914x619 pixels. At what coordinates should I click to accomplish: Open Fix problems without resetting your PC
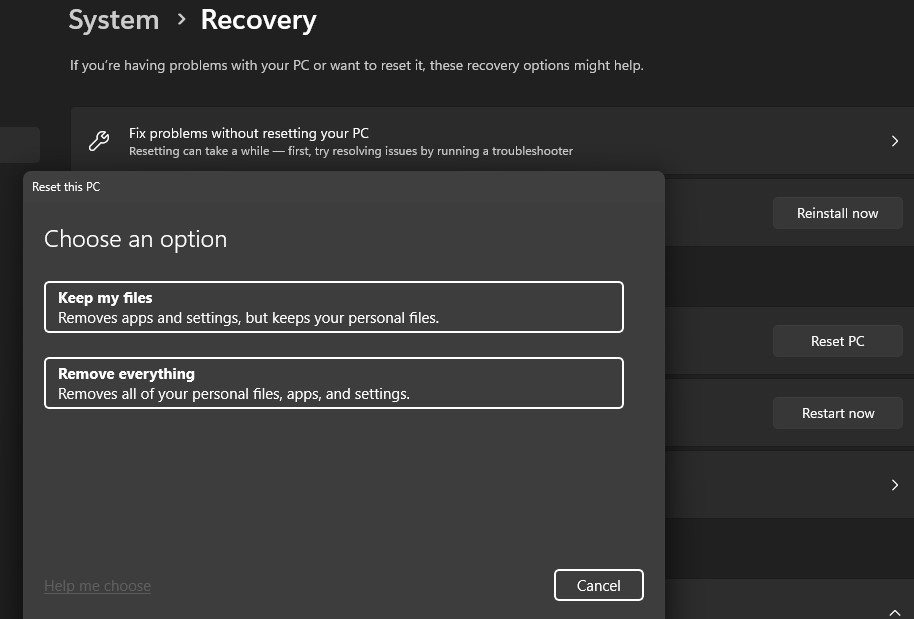tap(492, 140)
